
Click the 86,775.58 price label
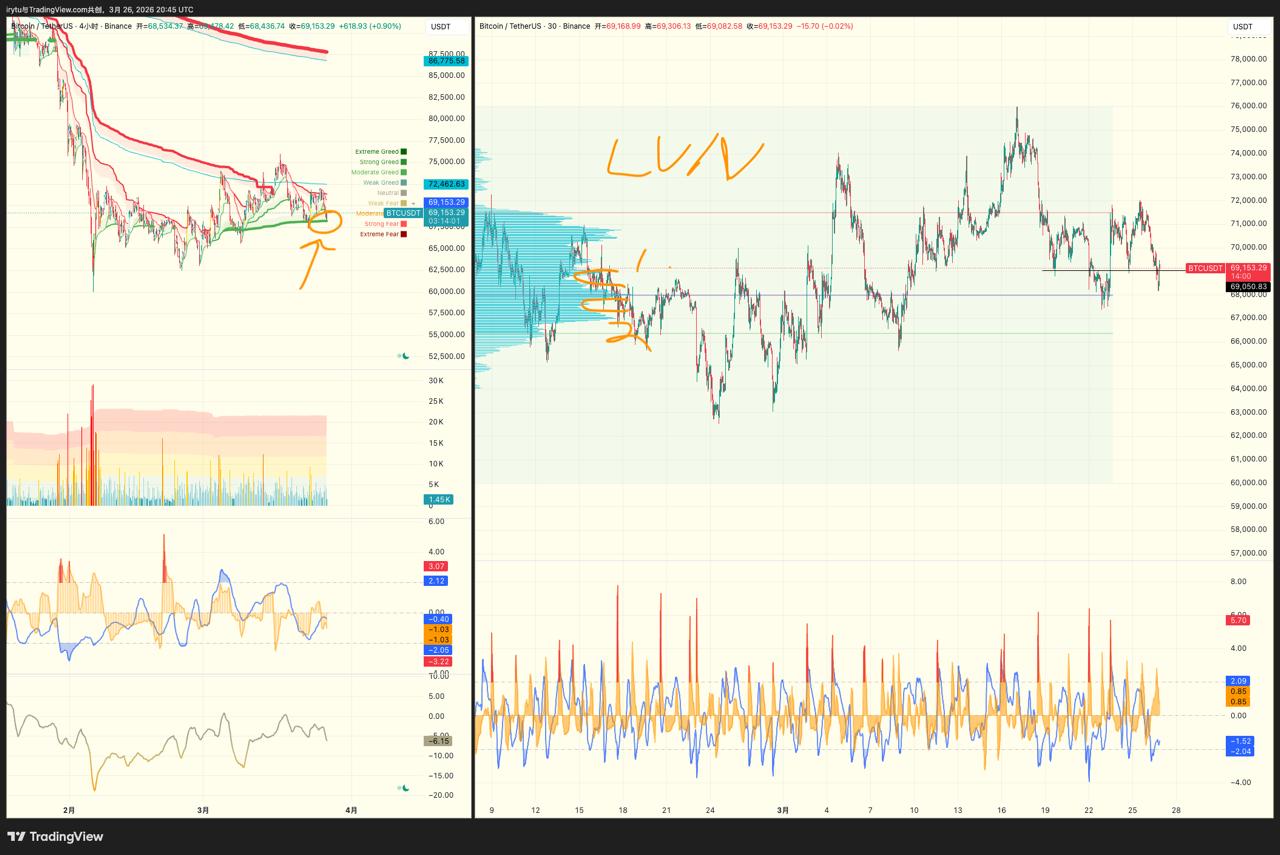point(446,61)
